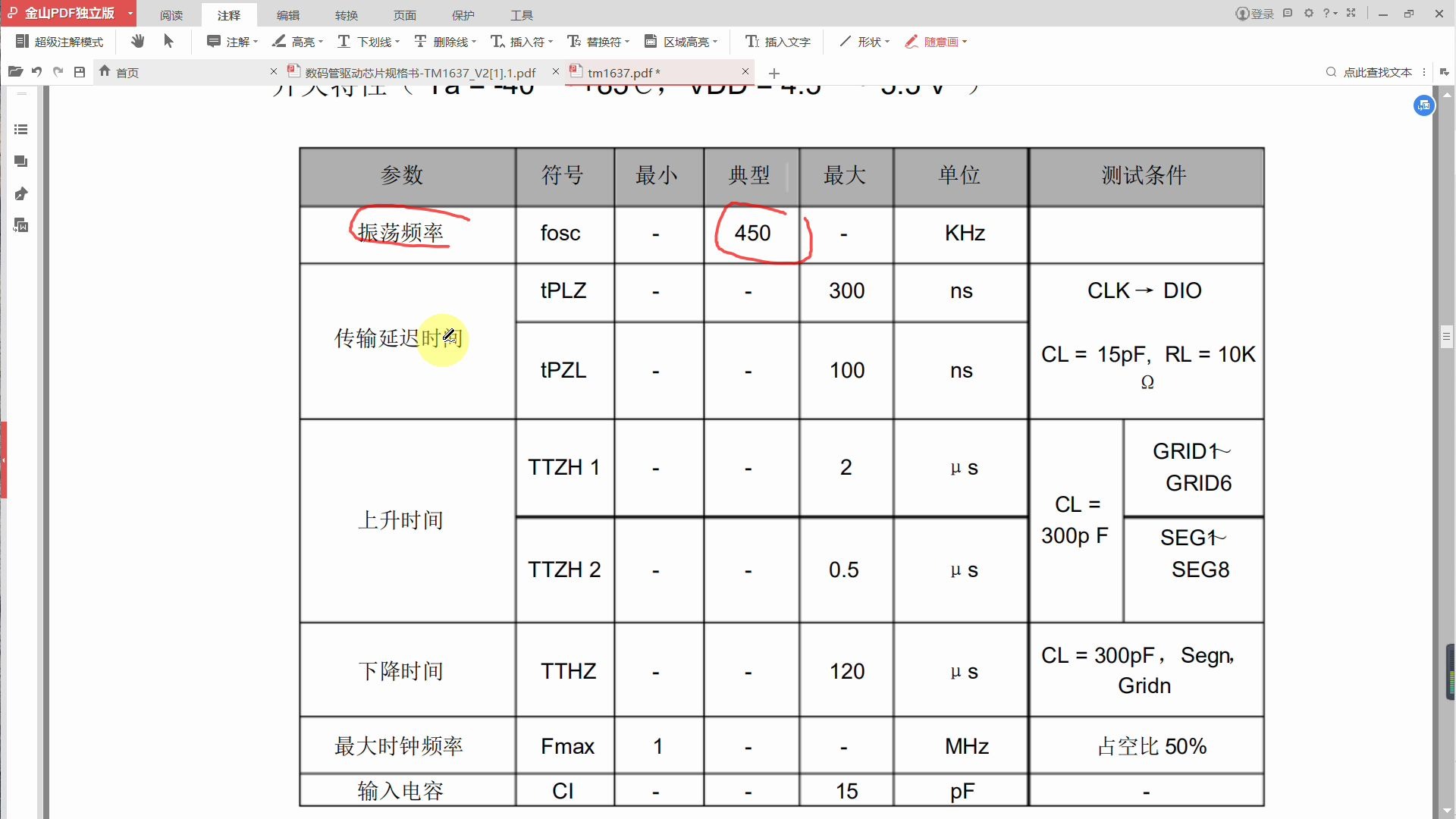1456x819 pixels.
Task: Click the ribbon collapse icon at far right
Action: click(1444, 72)
